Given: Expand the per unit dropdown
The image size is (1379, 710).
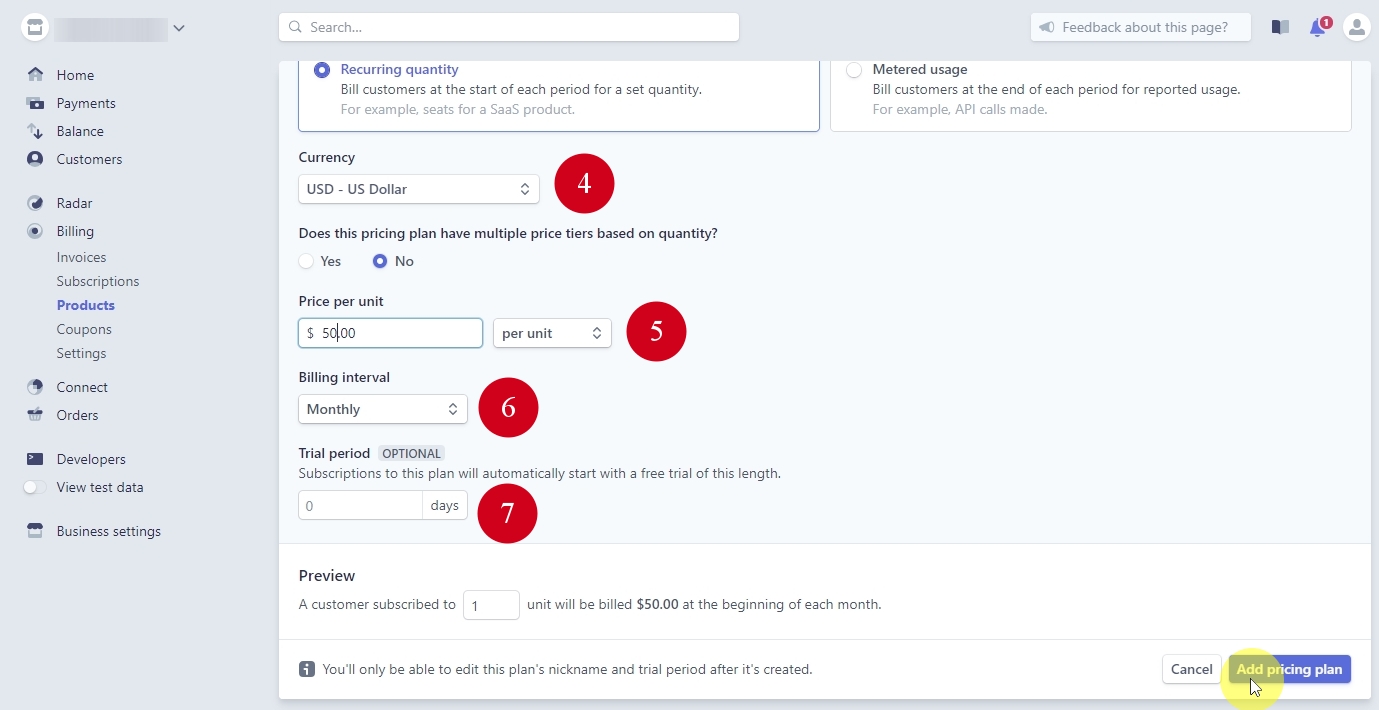Looking at the screenshot, I should click(x=552, y=333).
